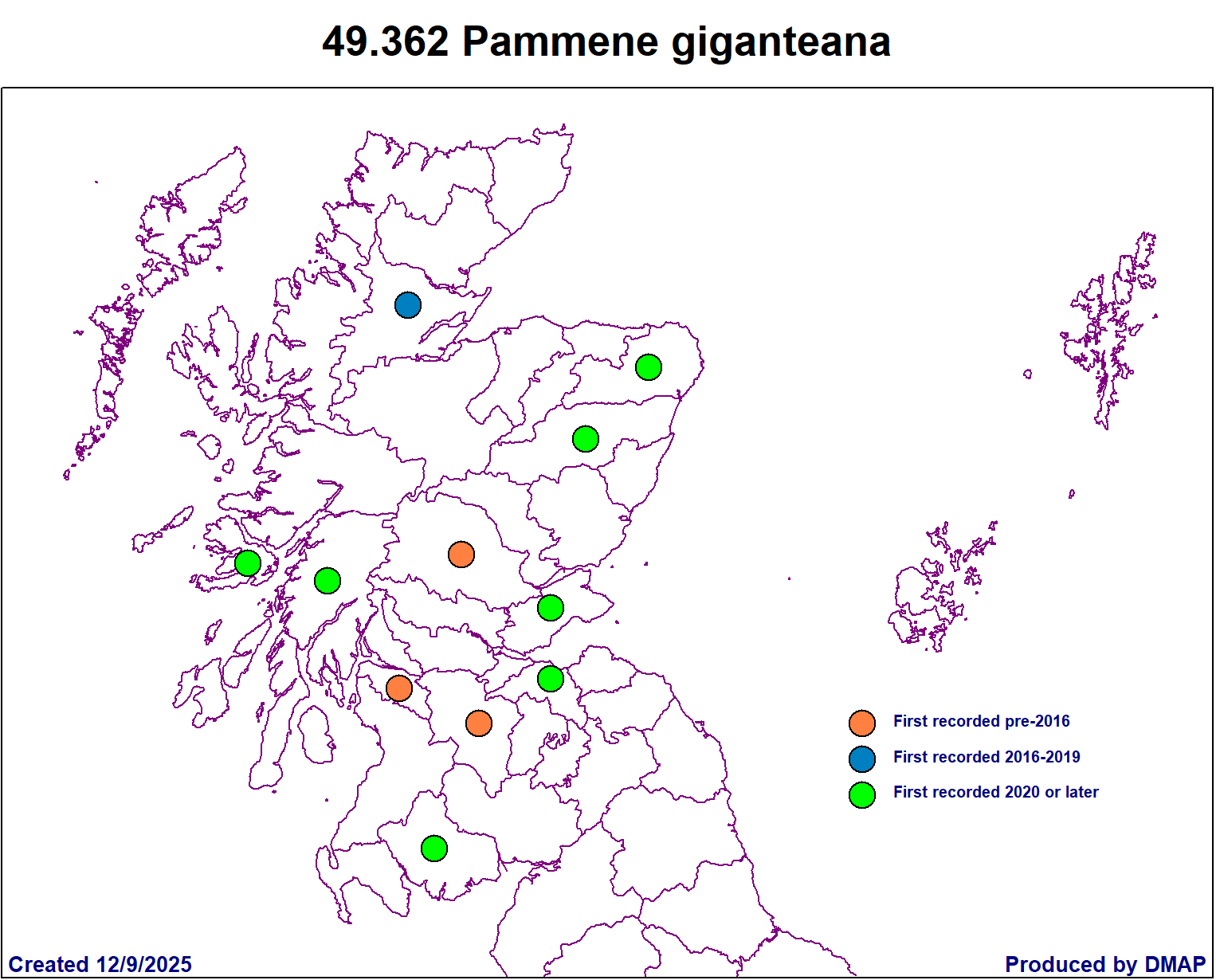Screen dimensions: 1216x980
Task: Click the green legend circle for 2020 or later
Action: [862, 795]
